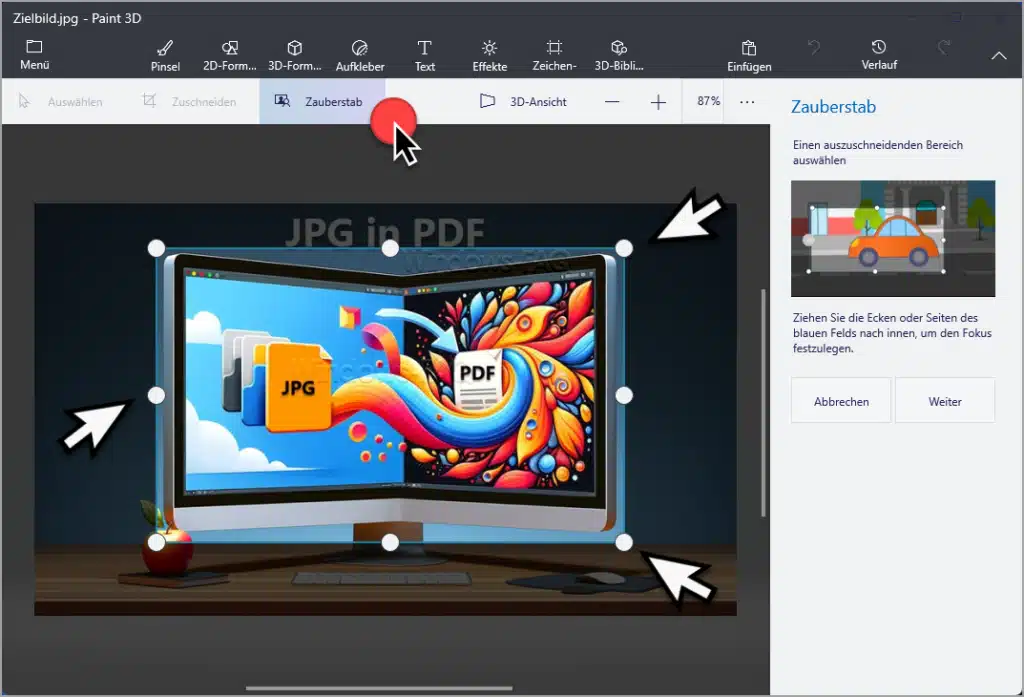Click the Einfügen paste icon

click(749, 48)
